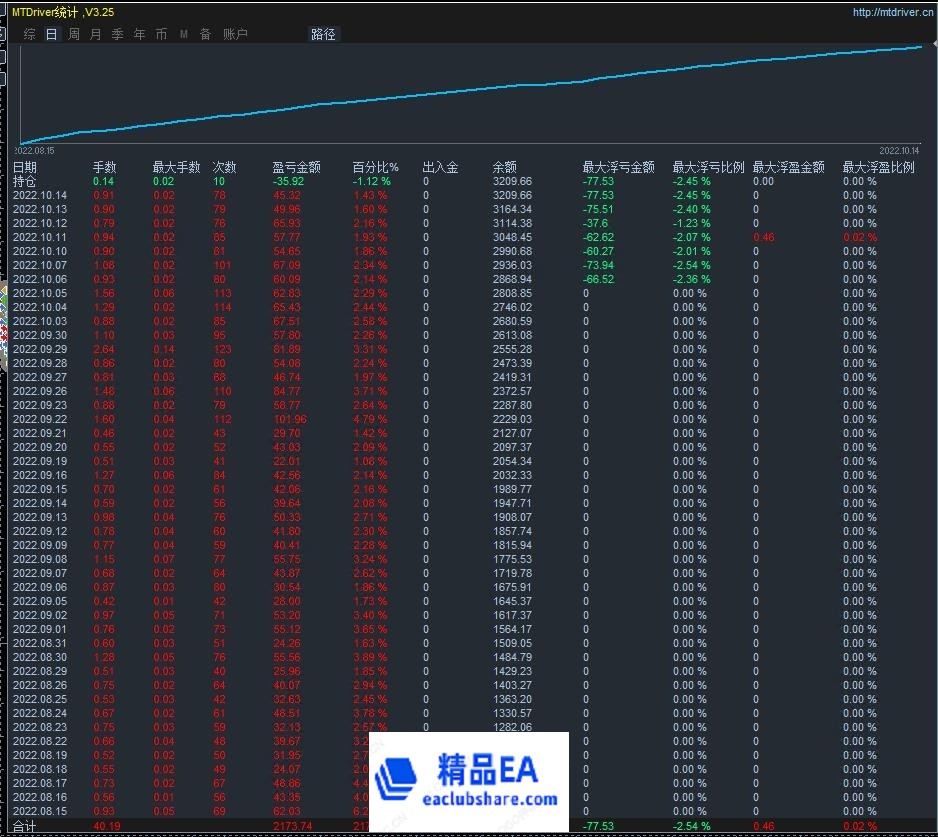Select the 币 currency tab
This screenshot has width=938, height=837.
pos(161,34)
